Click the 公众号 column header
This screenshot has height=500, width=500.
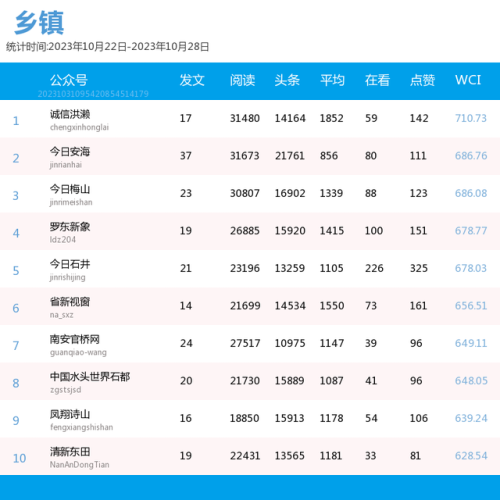(69, 80)
